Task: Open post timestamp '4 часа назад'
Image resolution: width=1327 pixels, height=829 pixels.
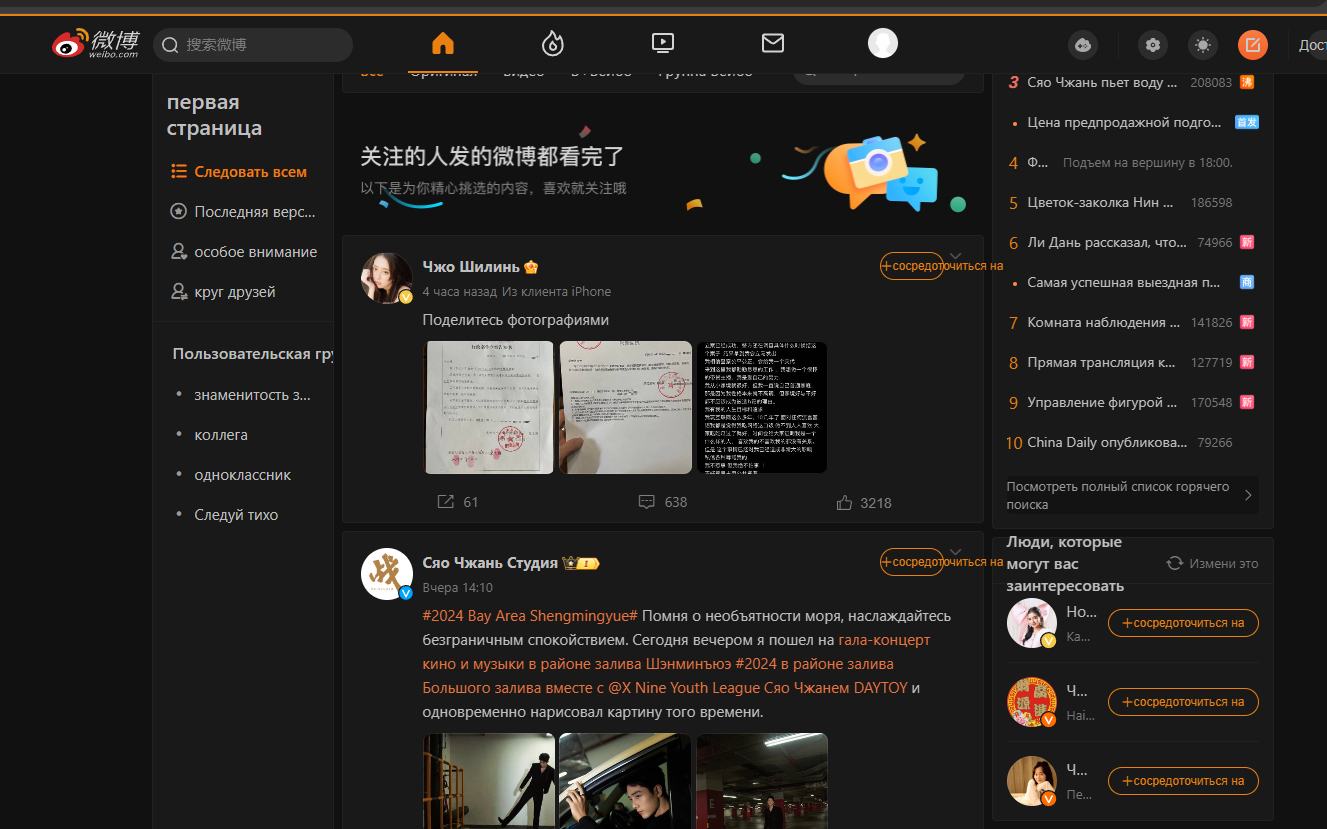Action: coord(459,292)
